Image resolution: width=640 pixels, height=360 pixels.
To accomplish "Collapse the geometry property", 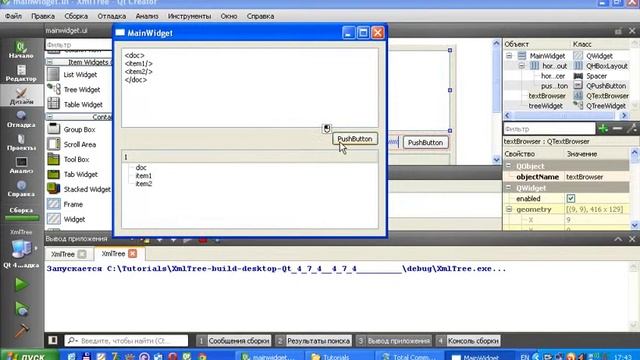I will pyautogui.click(x=509, y=209).
